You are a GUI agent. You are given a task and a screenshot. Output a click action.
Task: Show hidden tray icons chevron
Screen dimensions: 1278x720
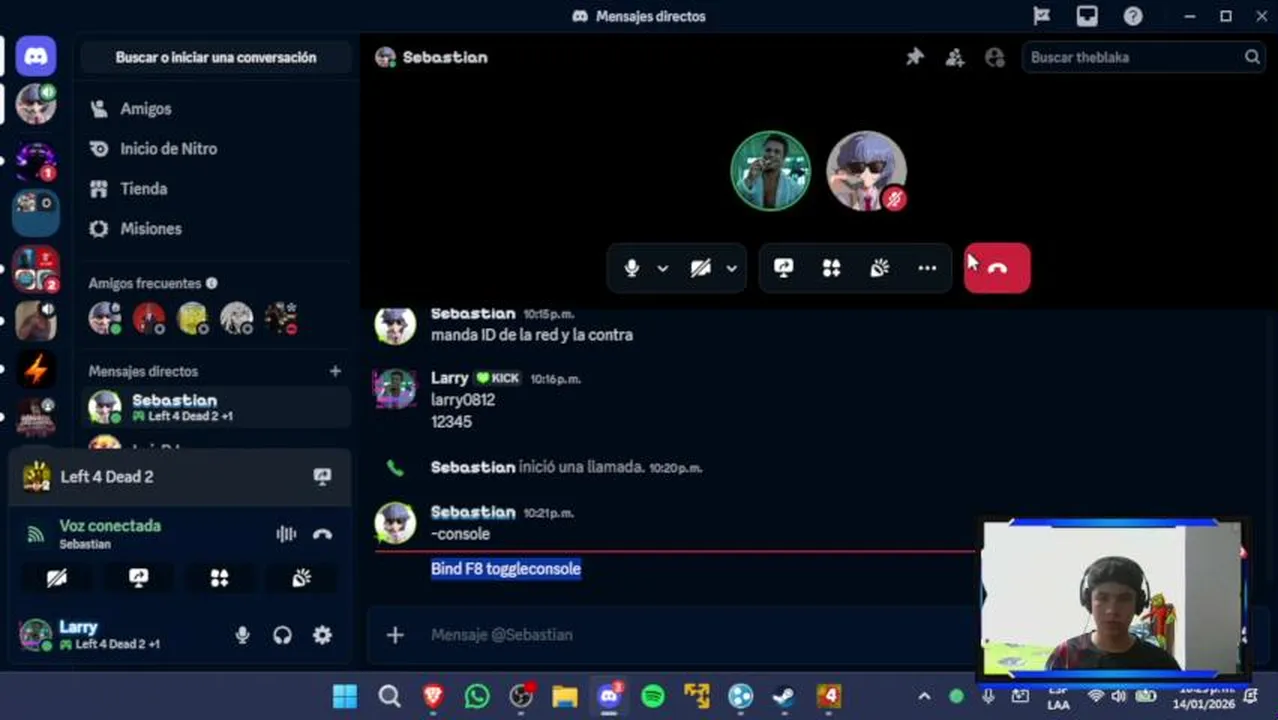(924, 696)
